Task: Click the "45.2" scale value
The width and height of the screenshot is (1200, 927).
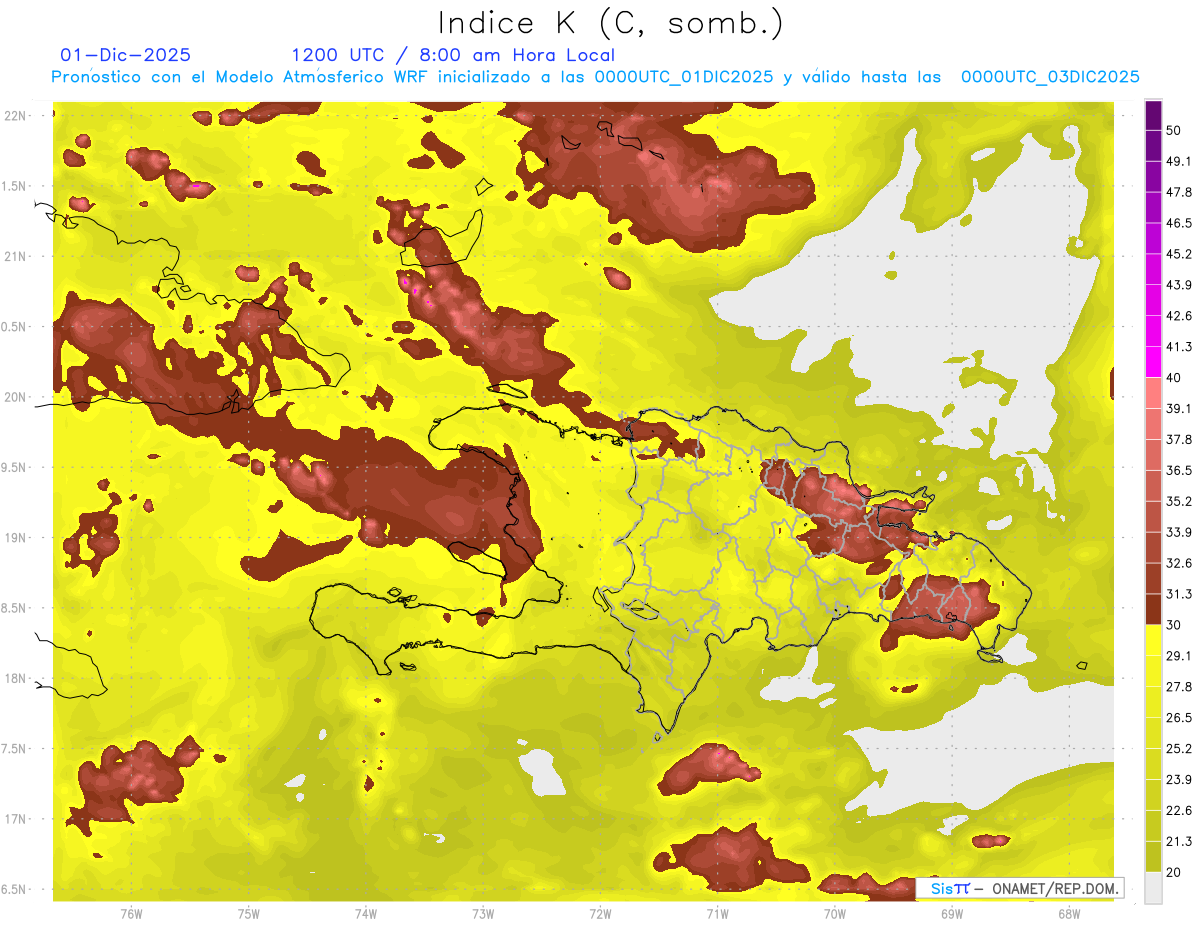Action: (1178, 254)
